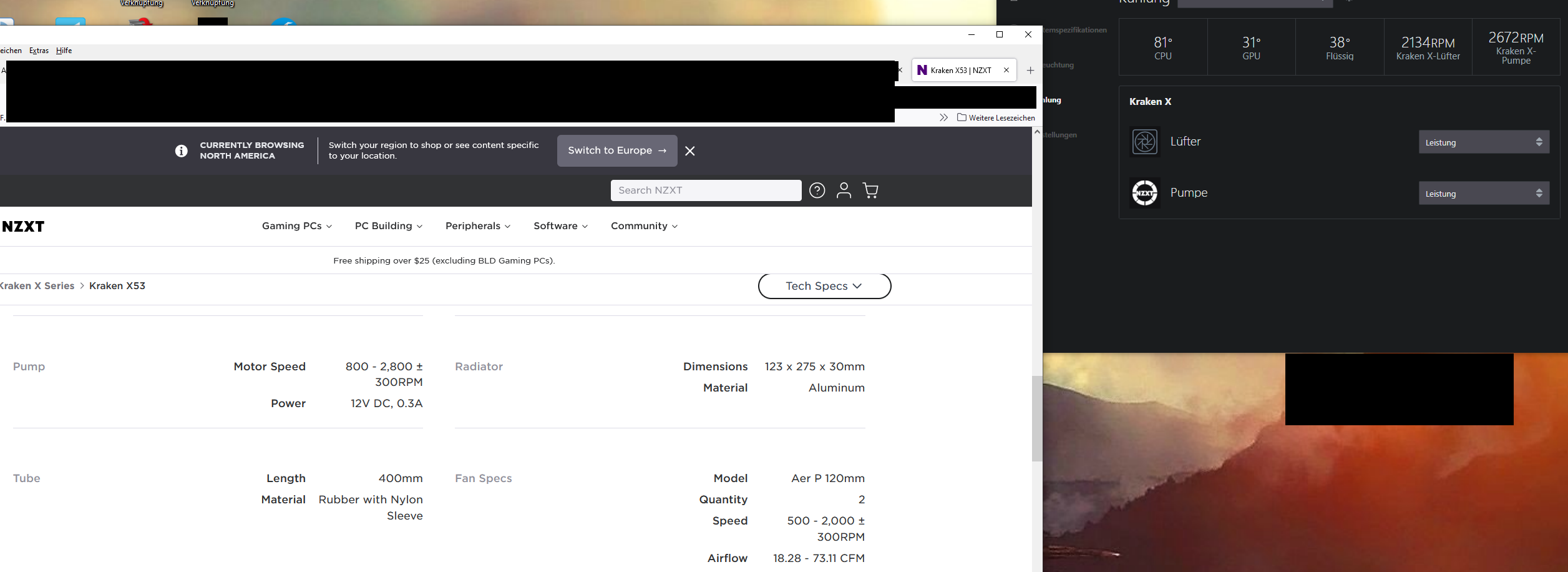Open a new browser tab with the plus icon
This screenshot has width=1568, height=572.
coord(1030,70)
